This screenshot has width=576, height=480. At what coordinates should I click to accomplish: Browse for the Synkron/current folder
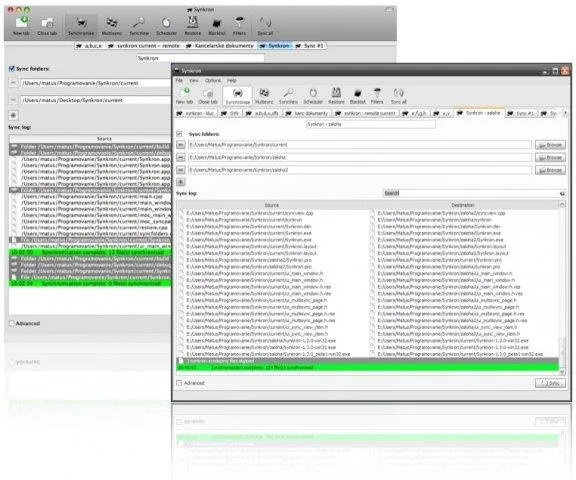pos(550,145)
